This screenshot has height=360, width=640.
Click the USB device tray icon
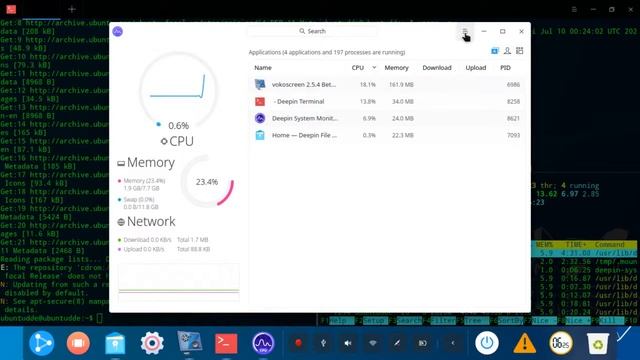(323, 343)
